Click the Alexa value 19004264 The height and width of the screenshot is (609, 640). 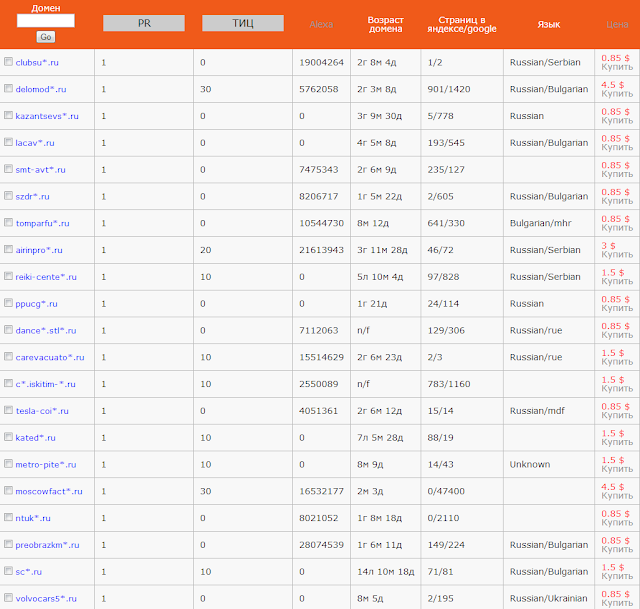point(321,62)
